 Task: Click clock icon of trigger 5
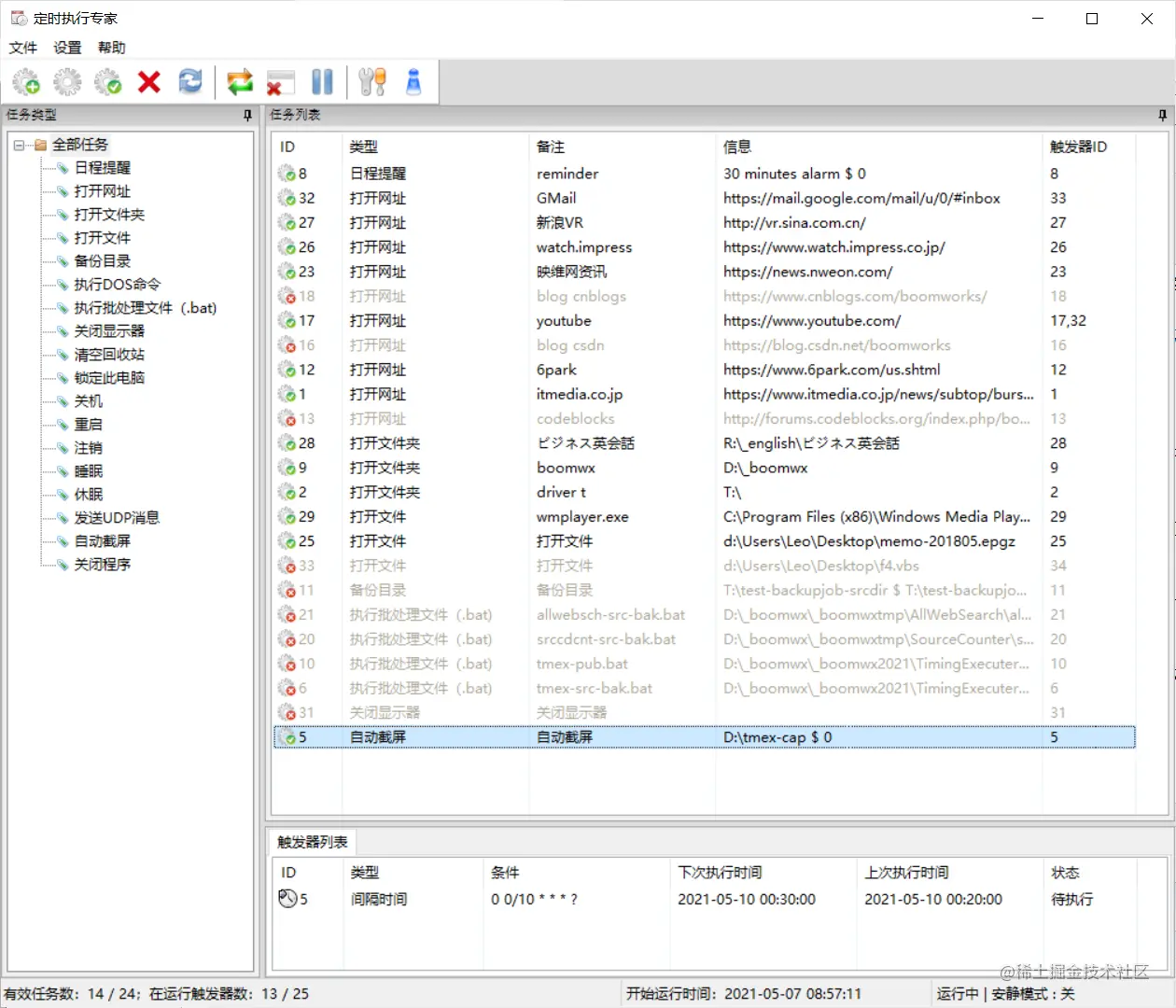[287, 899]
